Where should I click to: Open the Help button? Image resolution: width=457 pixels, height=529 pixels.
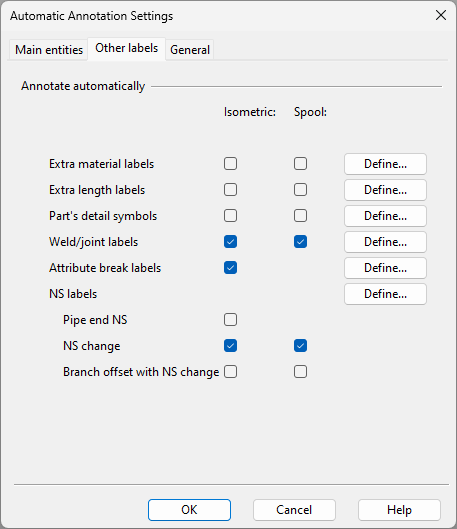coord(399,510)
